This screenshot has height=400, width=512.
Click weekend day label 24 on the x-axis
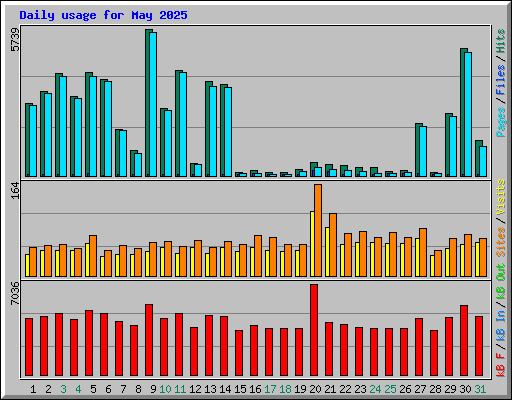tap(375, 389)
